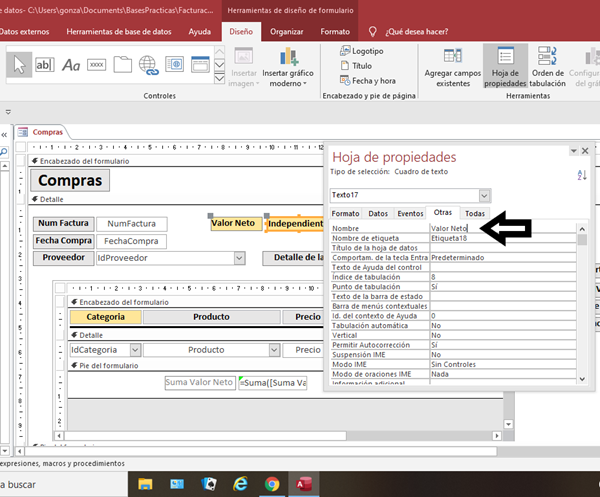Open the IdProveedor combo box arrow
This screenshot has height=497, width=600.
click(x=239, y=258)
